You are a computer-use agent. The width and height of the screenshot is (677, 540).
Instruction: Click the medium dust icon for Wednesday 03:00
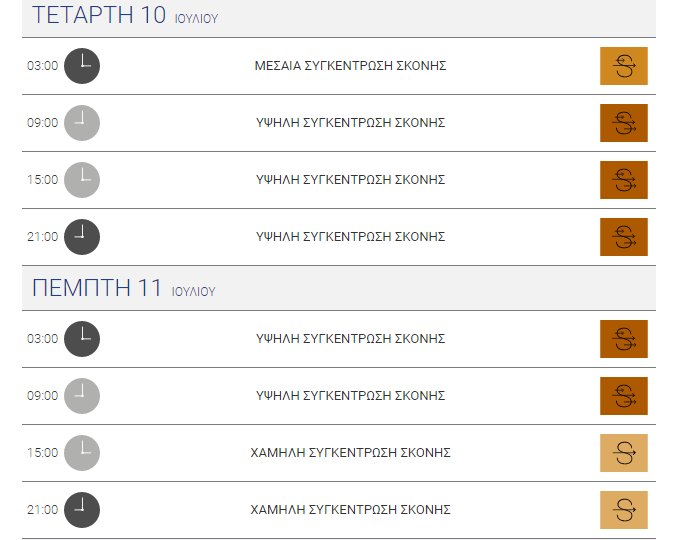point(623,66)
